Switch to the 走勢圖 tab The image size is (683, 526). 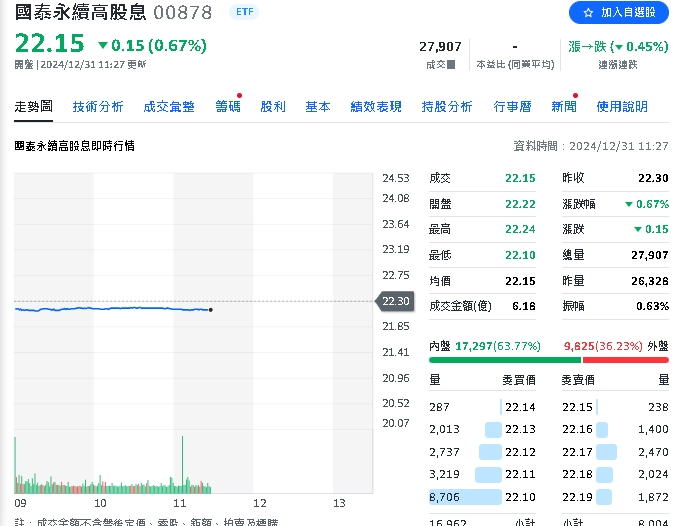coord(34,107)
